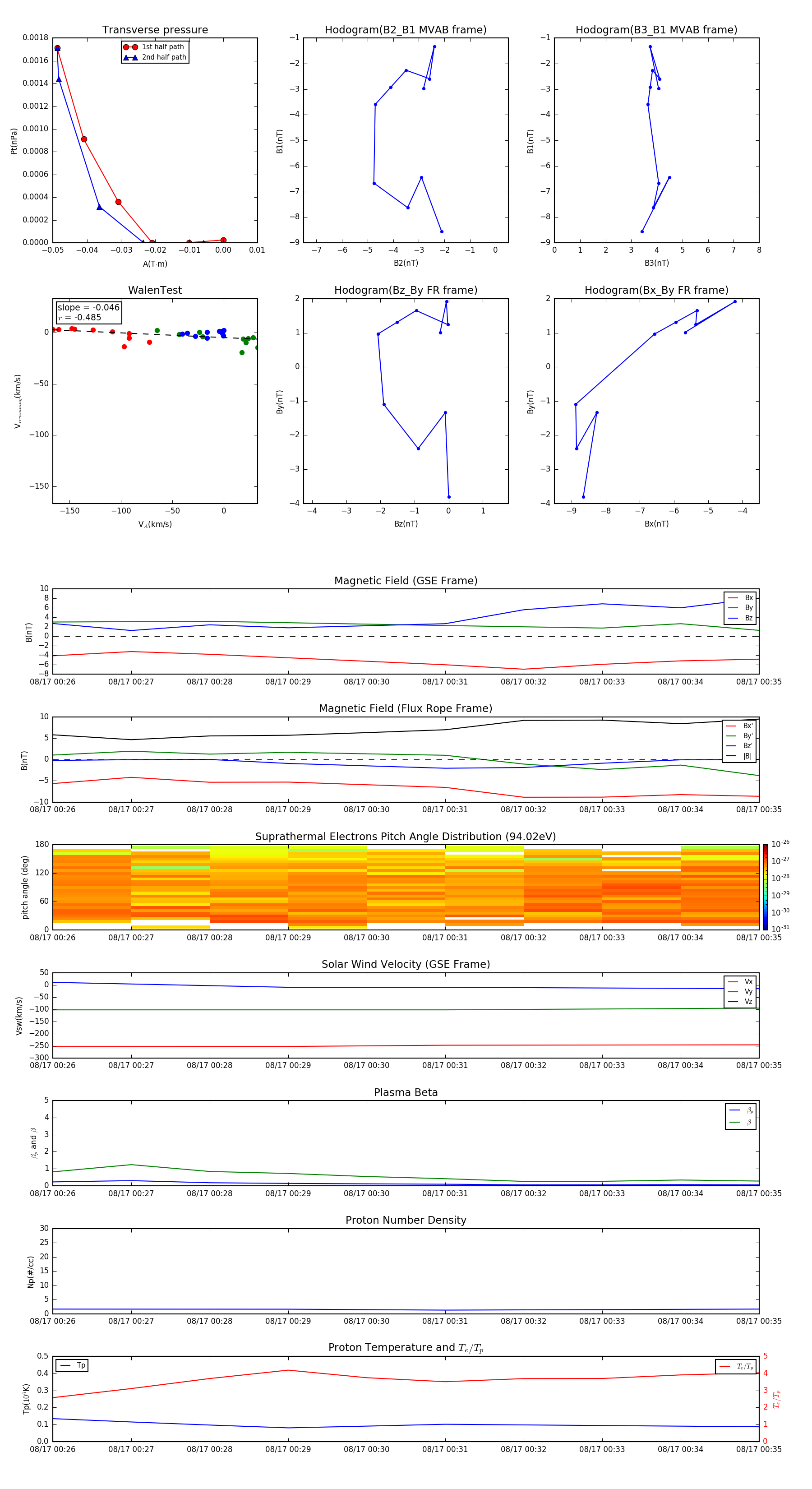This screenshot has height=1489, width=812.
Task: Click the "A(T·m)" x-axis label
Action: point(155,264)
